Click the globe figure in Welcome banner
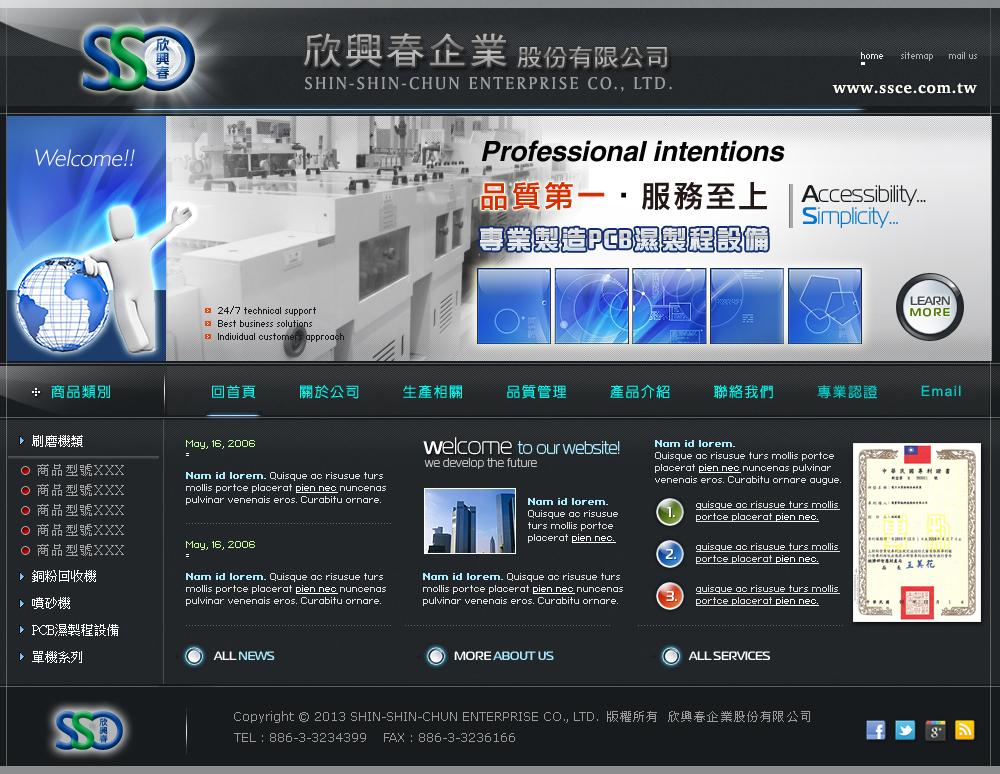Screen dimensions: 1000x774 [x=63, y=303]
